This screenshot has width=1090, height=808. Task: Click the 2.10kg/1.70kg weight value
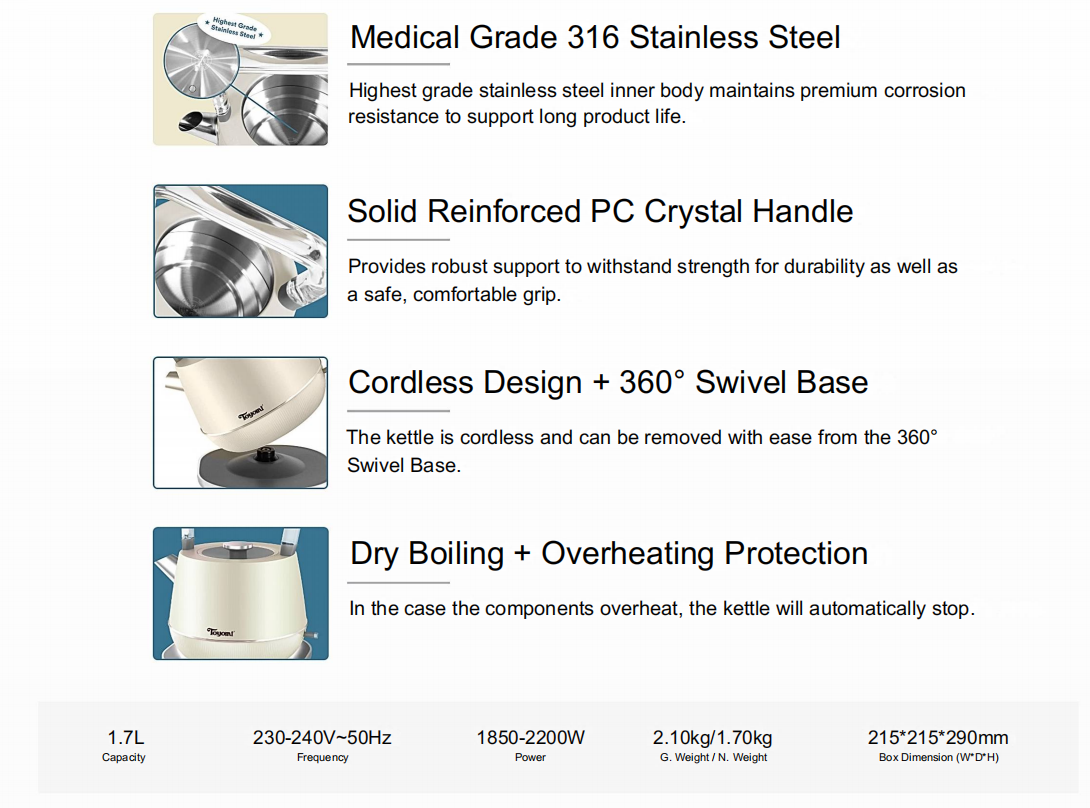[712, 738]
